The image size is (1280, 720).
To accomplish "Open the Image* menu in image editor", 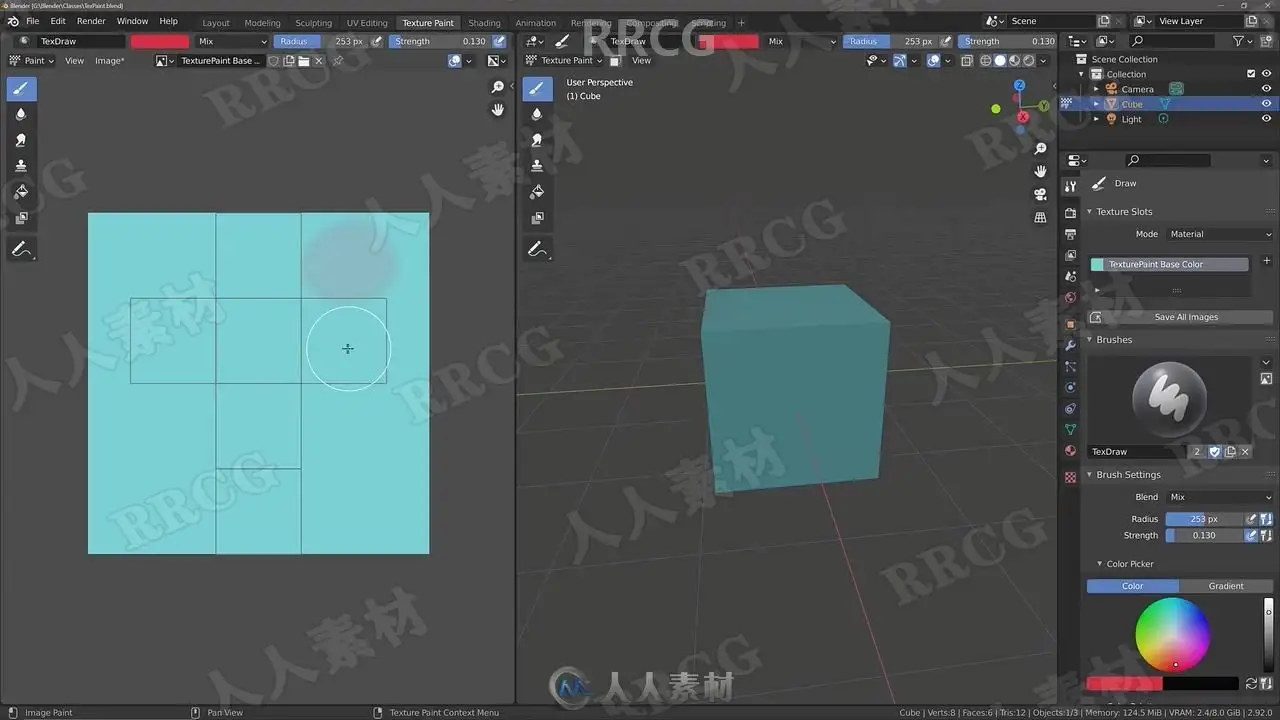I will point(109,61).
